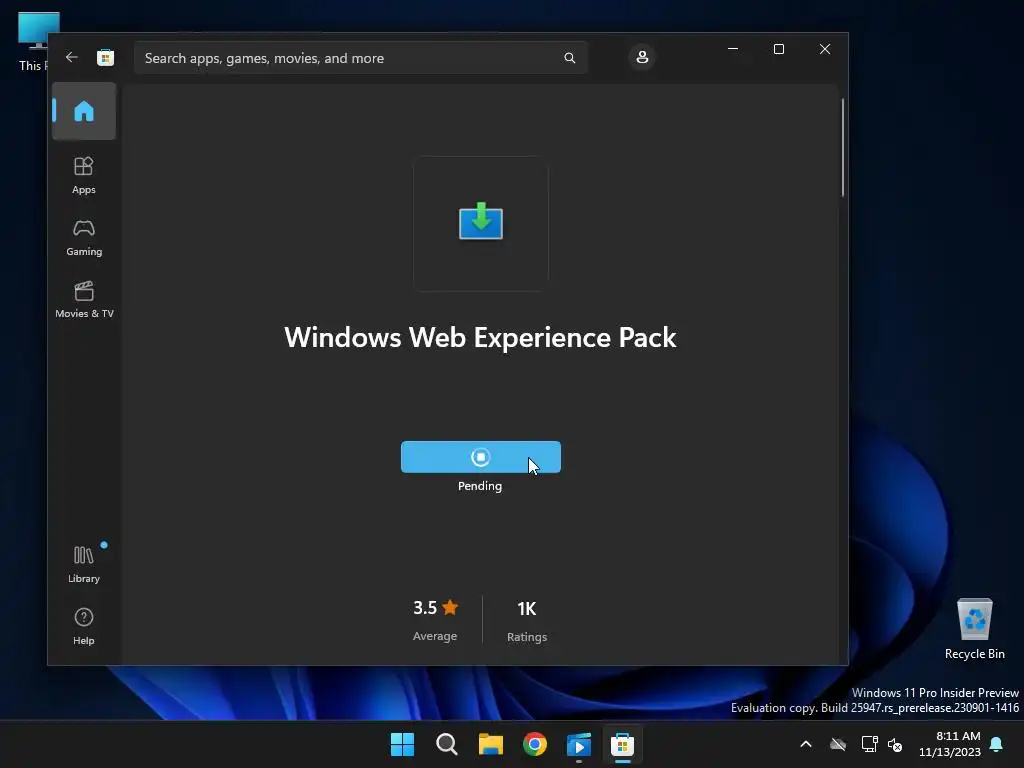Open the user account profile icon
Viewport: 1024px width, 768px height.
click(642, 57)
